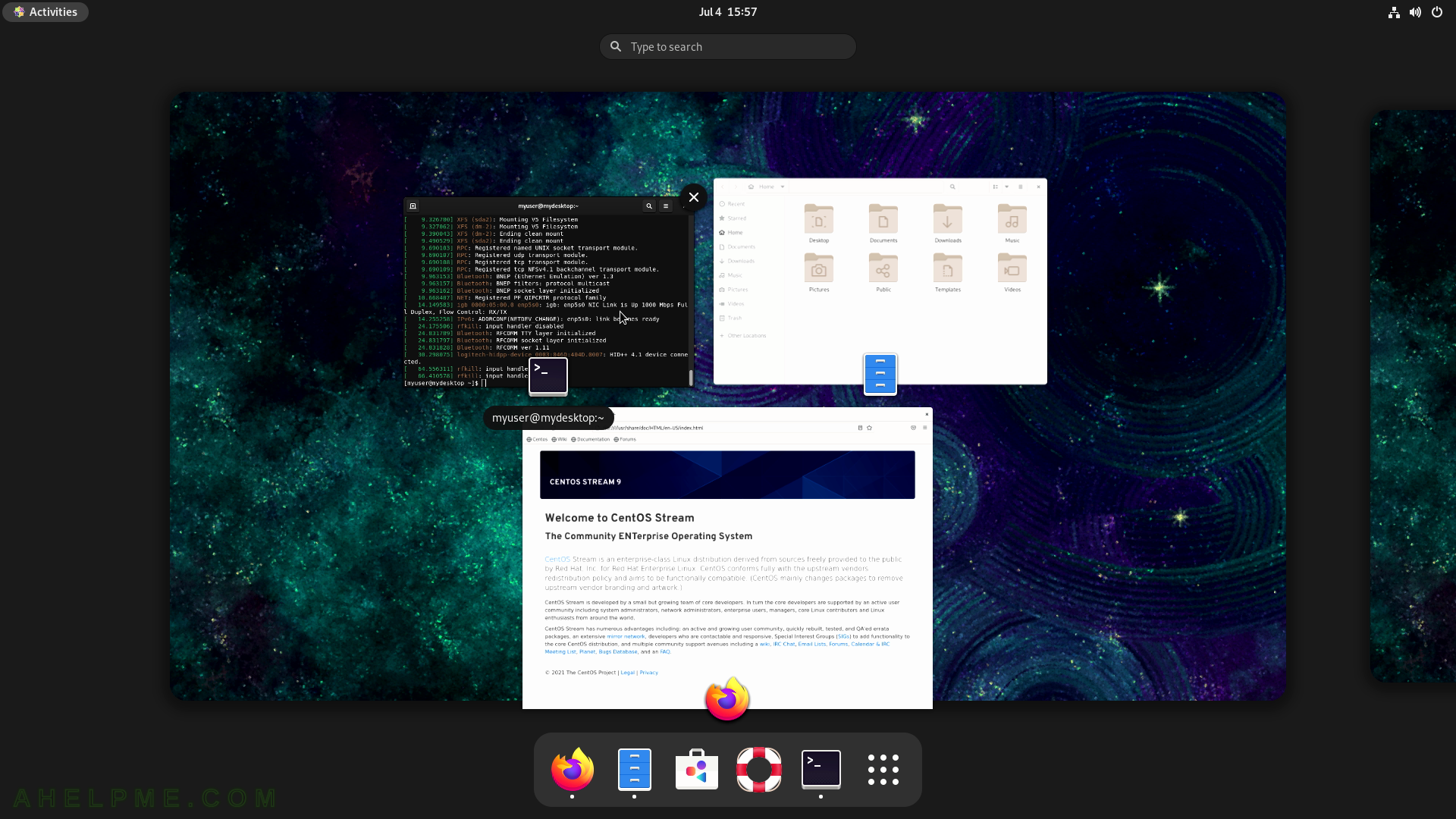Click the terminal new tab icon
Image resolution: width=1456 pixels, height=819 pixels.
[x=413, y=206]
